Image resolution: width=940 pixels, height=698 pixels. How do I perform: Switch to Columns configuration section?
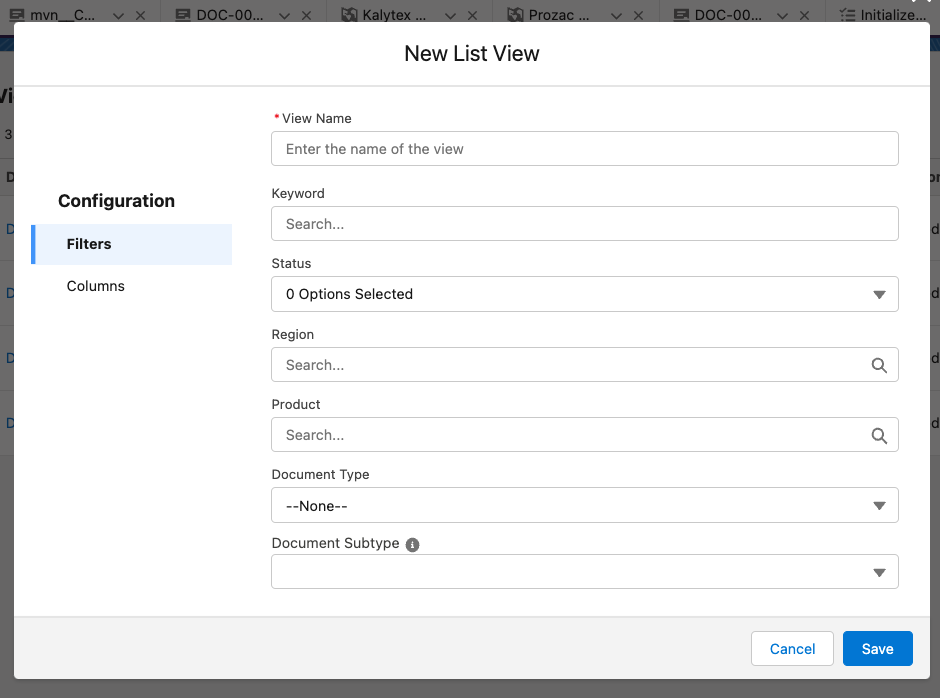pos(96,286)
